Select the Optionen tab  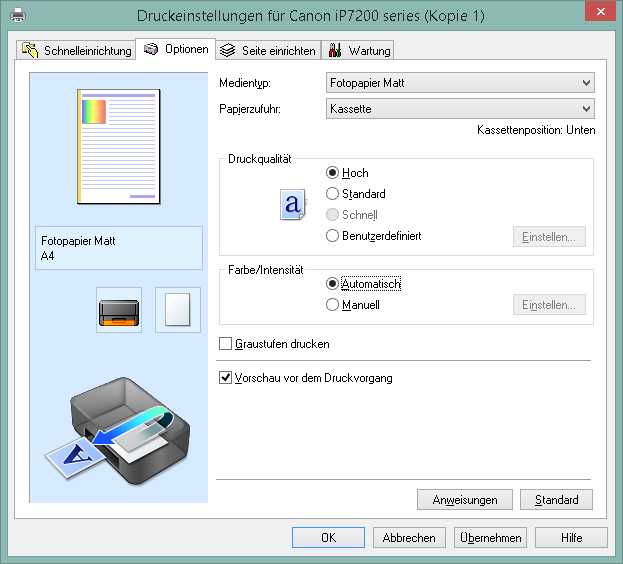(x=176, y=49)
